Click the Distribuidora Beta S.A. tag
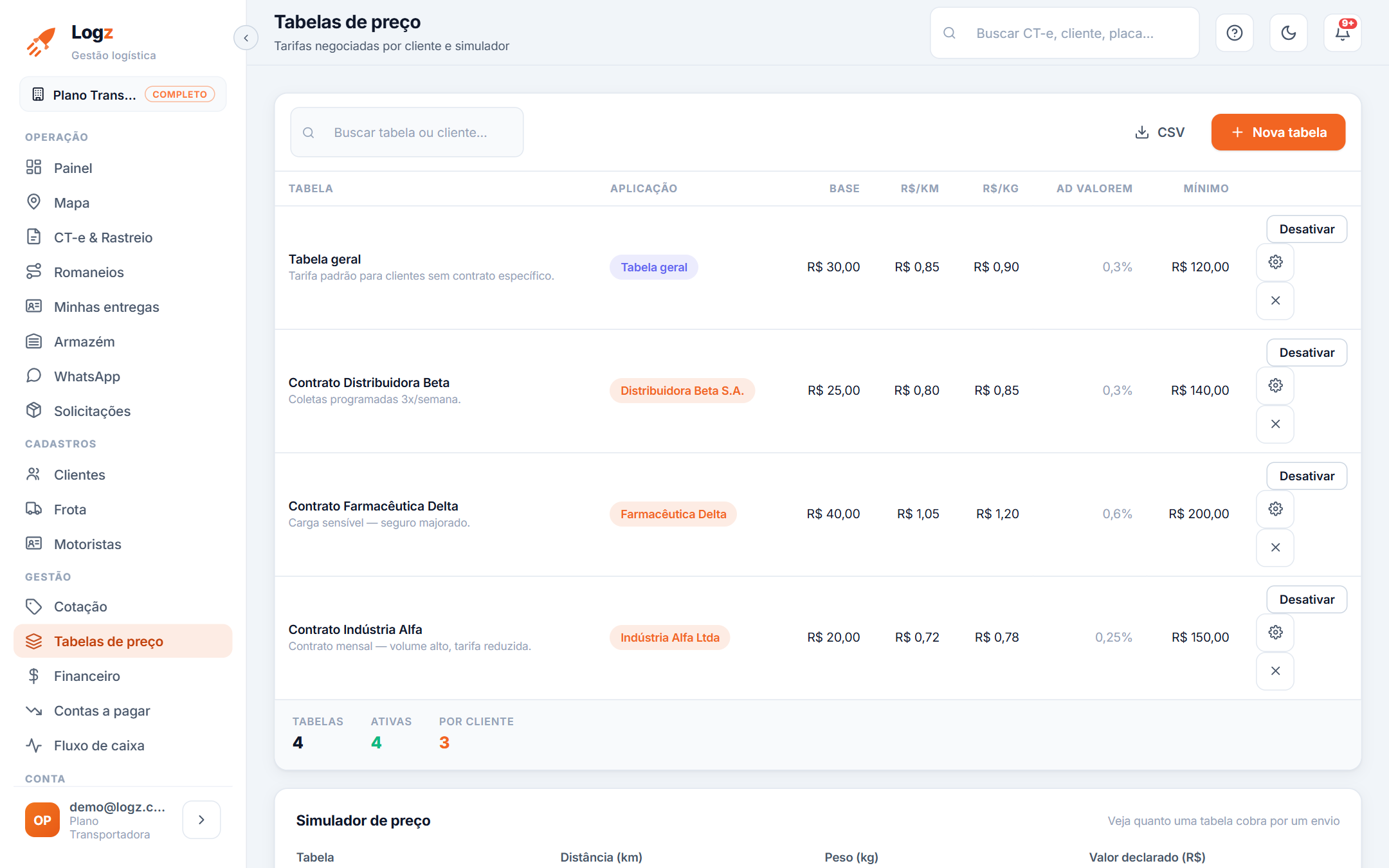 (x=682, y=390)
